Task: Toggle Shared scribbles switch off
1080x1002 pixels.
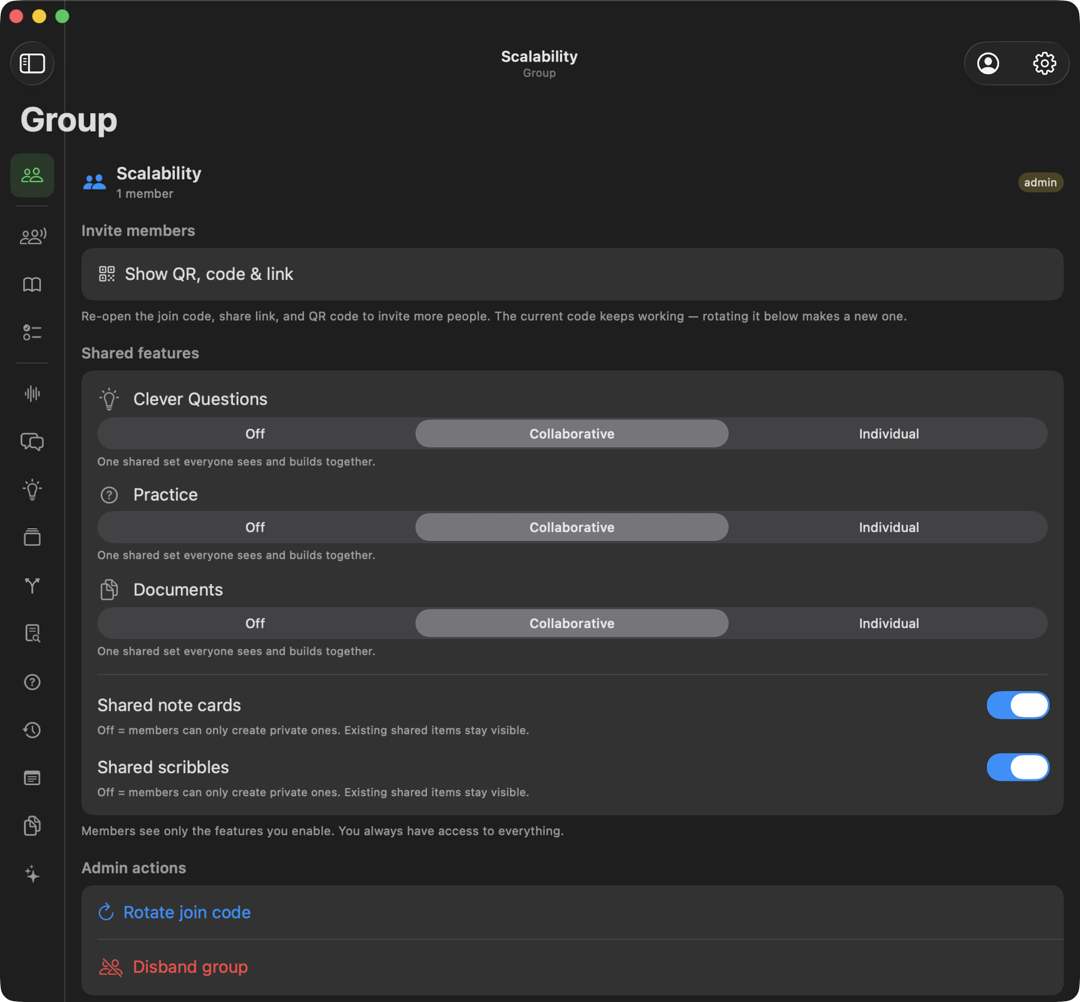Action: tap(1017, 767)
